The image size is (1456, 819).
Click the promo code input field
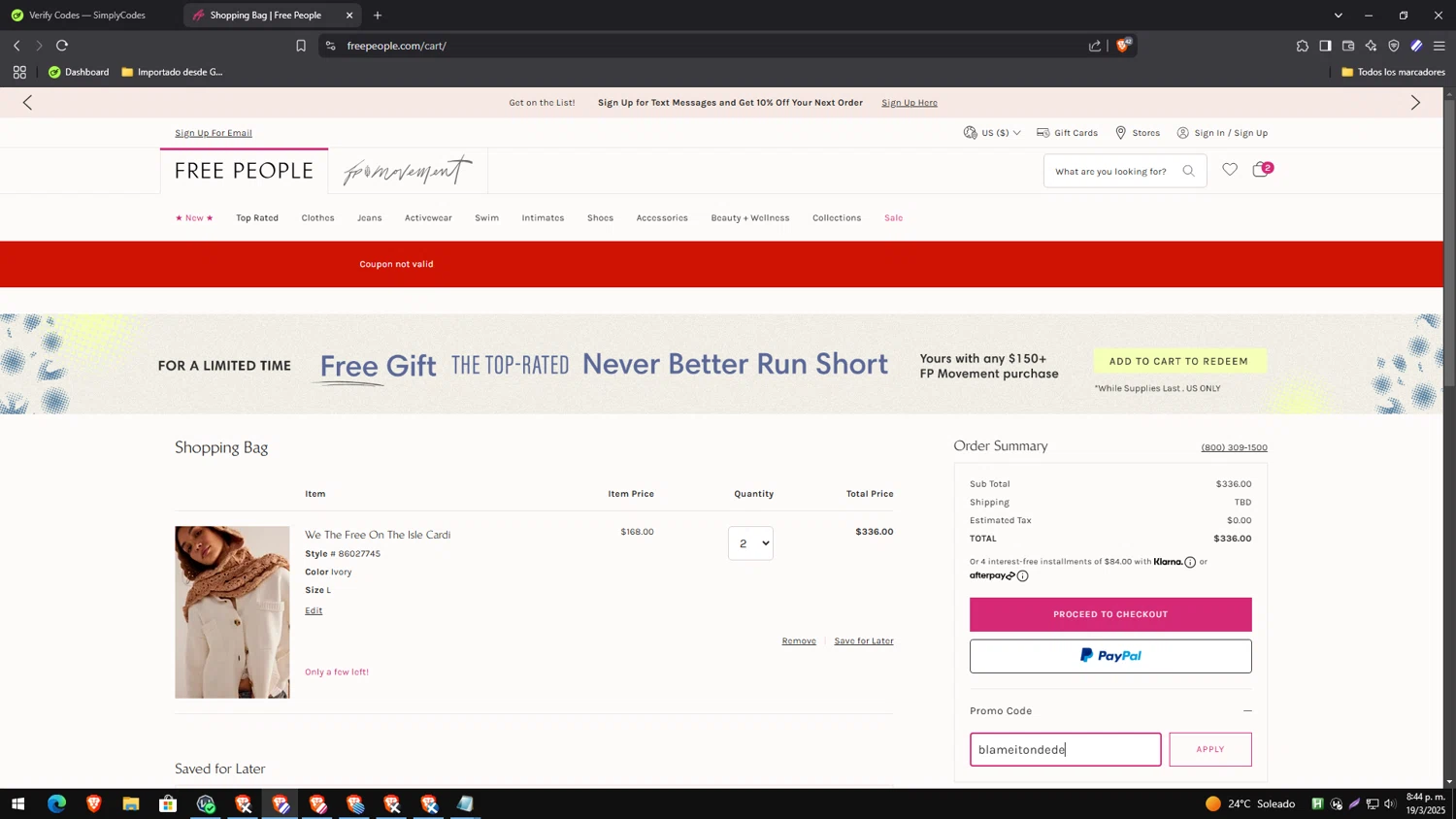click(x=1065, y=749)
